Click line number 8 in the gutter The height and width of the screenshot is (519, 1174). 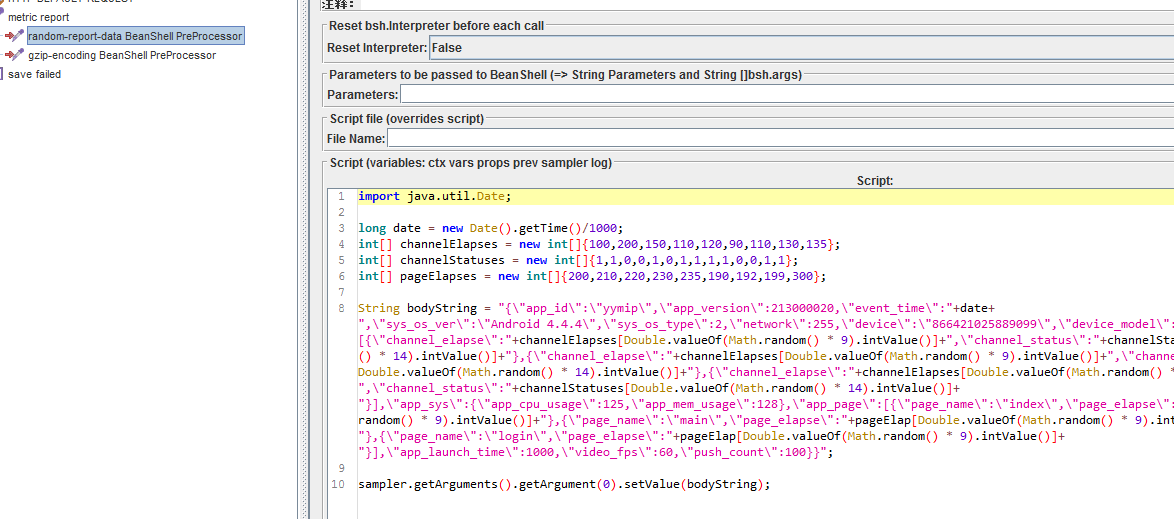pos(341,308)
